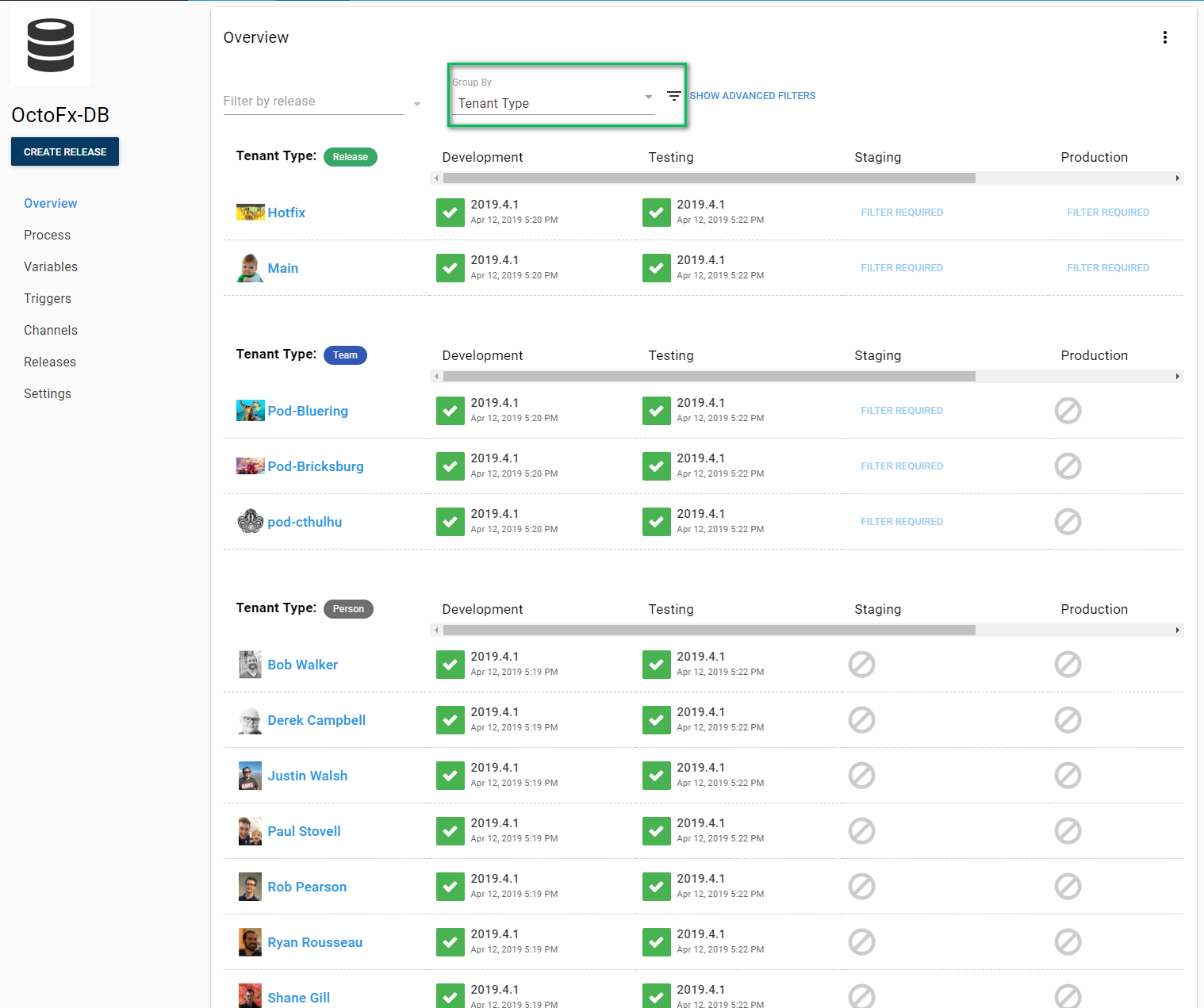1204x1008 pixels.
Task: Click right scroll arrow in Release group
Action: point(1177,178)
